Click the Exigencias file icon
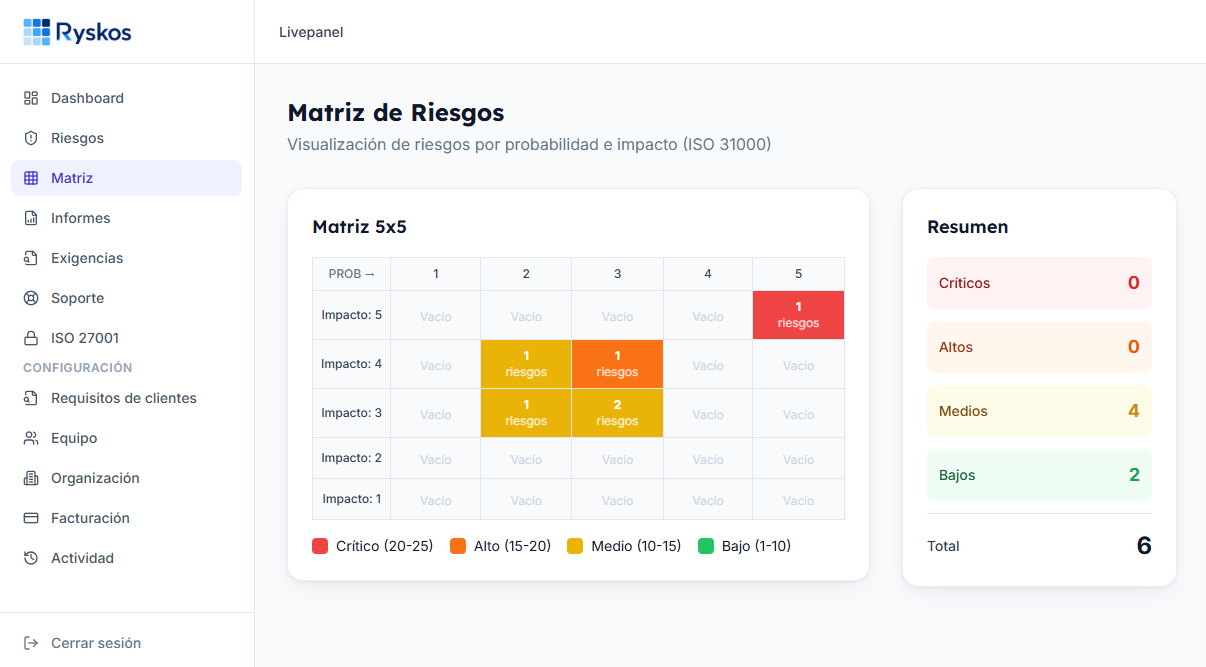This screenshot has height=667, width=1206. point(31,258)
